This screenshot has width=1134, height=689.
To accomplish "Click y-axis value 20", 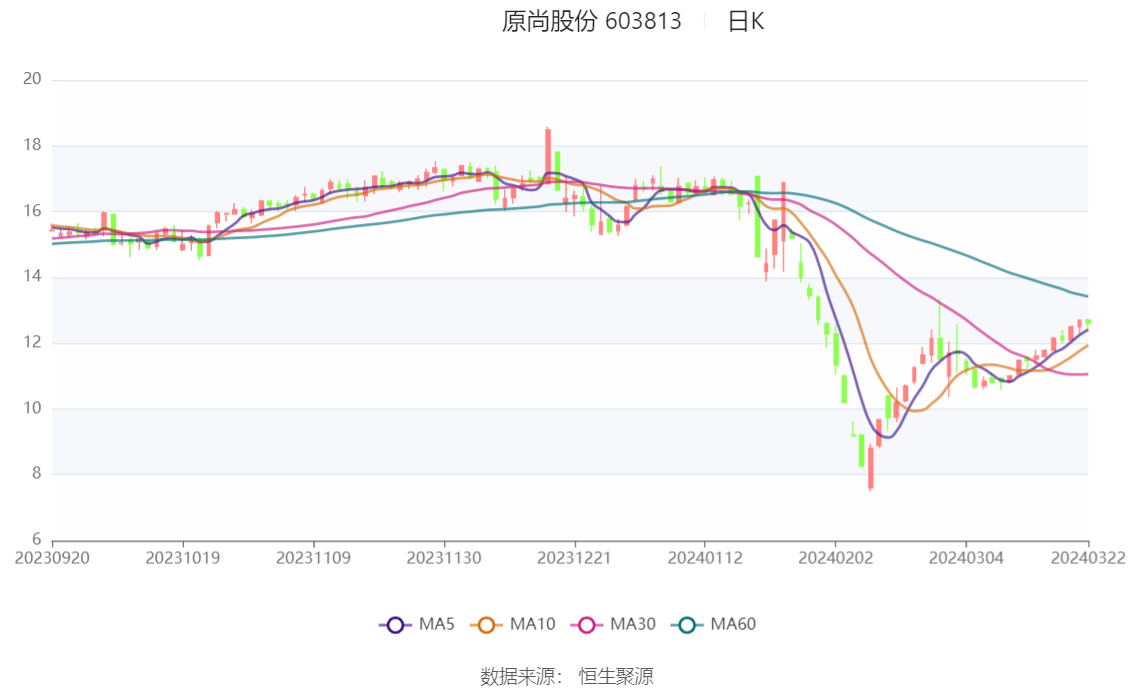I will (x=32, y=79).
